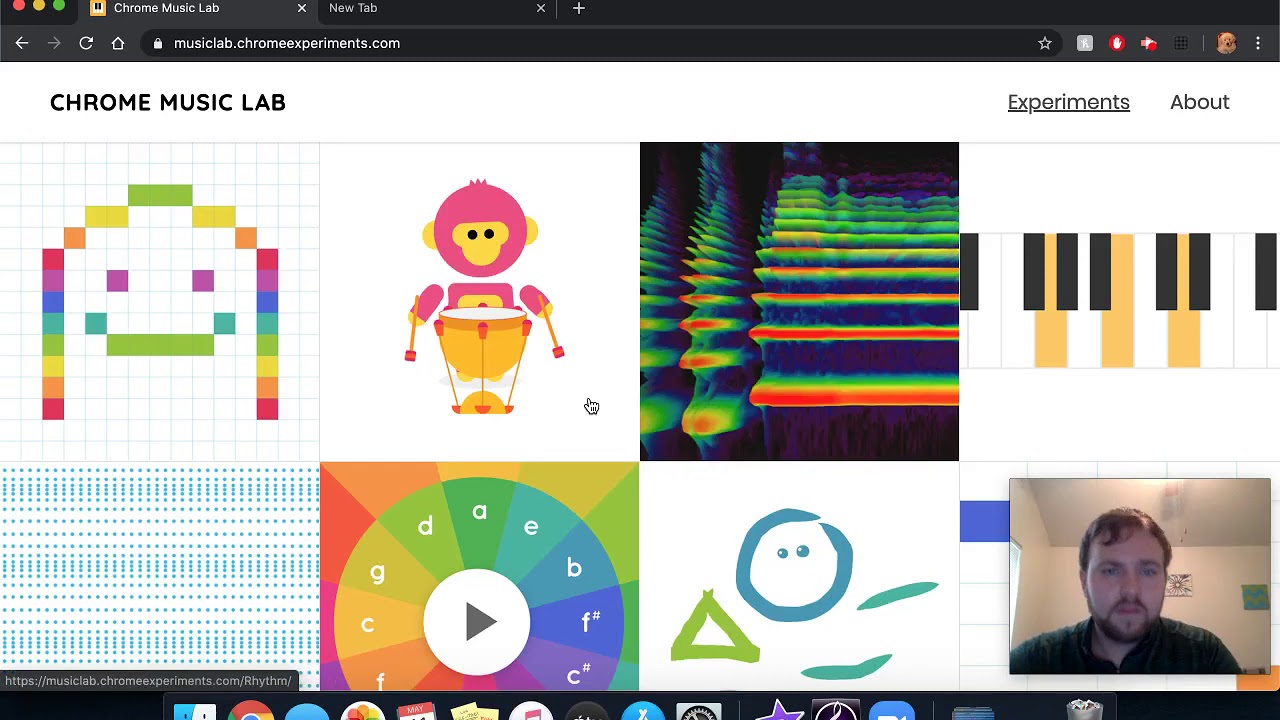The height and width of the screenshot is (720, 1280).
Task: Switch to the New Tab tab
Action: pos(437,8)
